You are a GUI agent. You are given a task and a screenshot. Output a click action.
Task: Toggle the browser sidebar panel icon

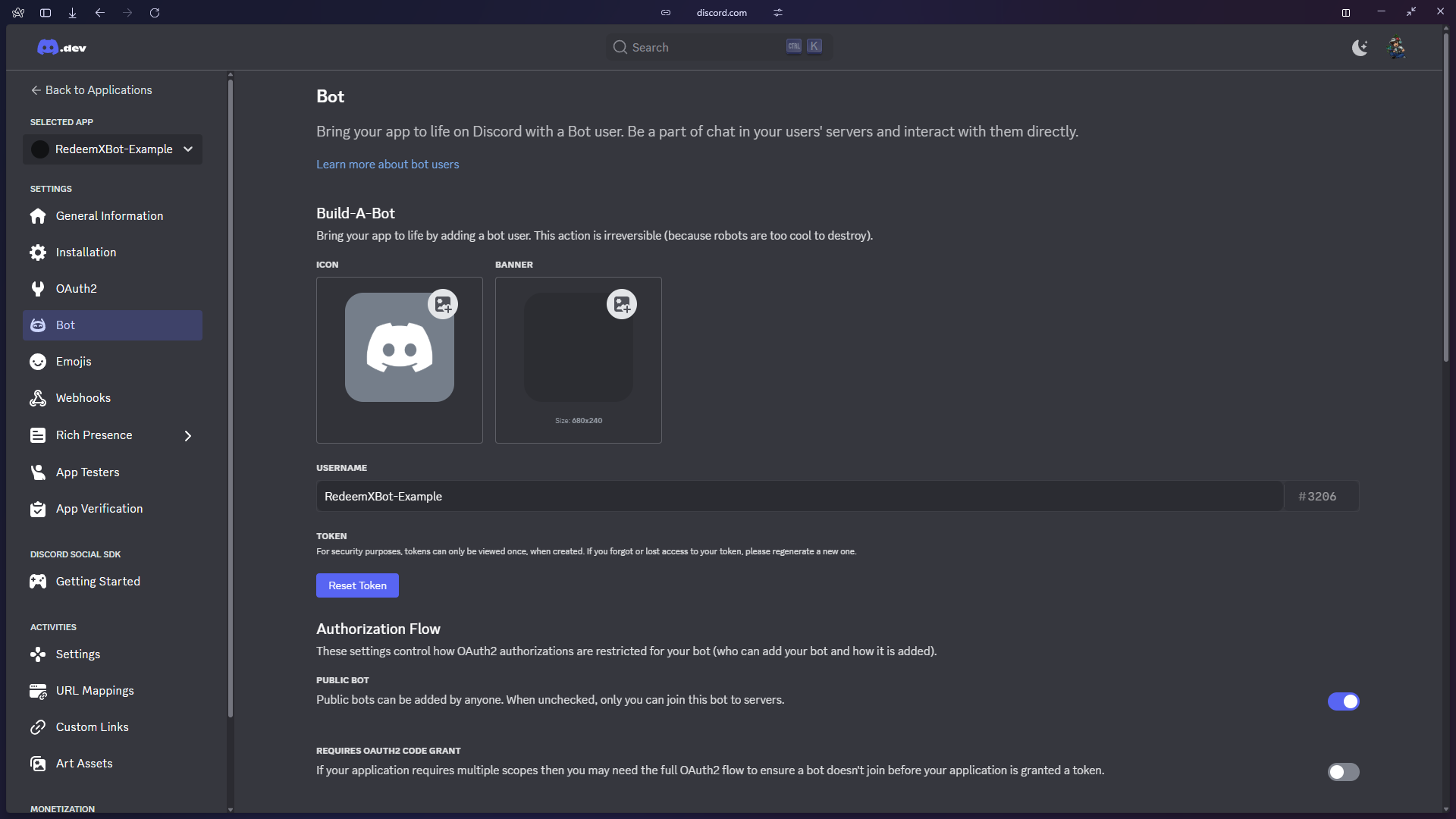point(45,13)
